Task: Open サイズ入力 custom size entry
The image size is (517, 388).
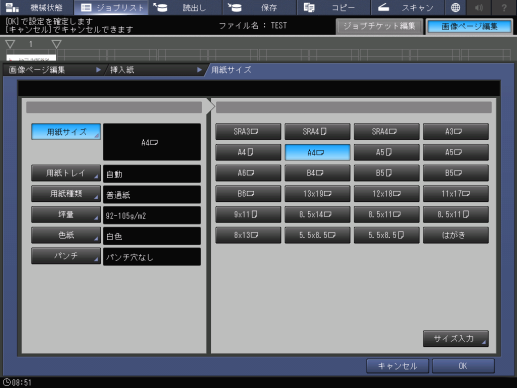Action: (456, 339)
